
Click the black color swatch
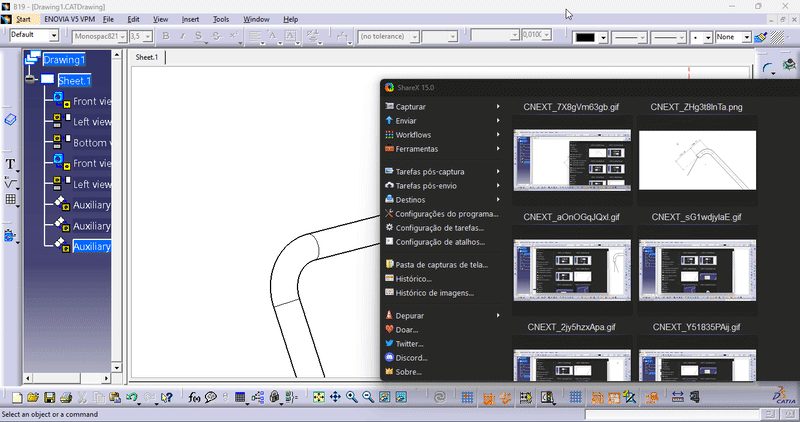(585, 37)
